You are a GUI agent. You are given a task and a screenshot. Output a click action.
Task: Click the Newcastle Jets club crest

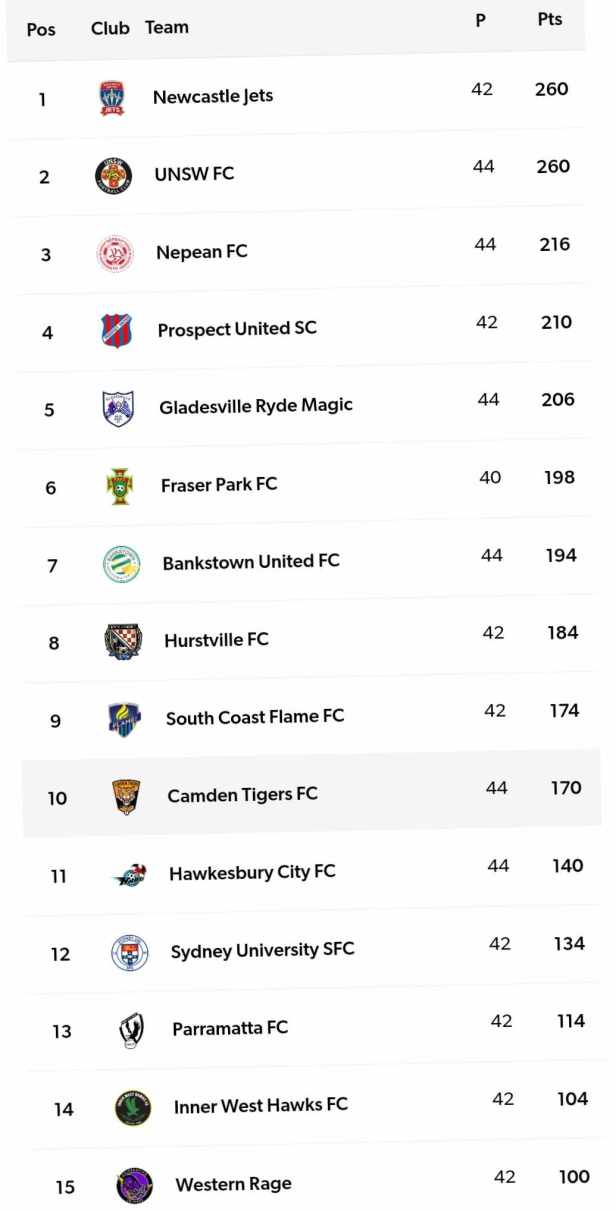pyautogui.click(x=112, y=98)
